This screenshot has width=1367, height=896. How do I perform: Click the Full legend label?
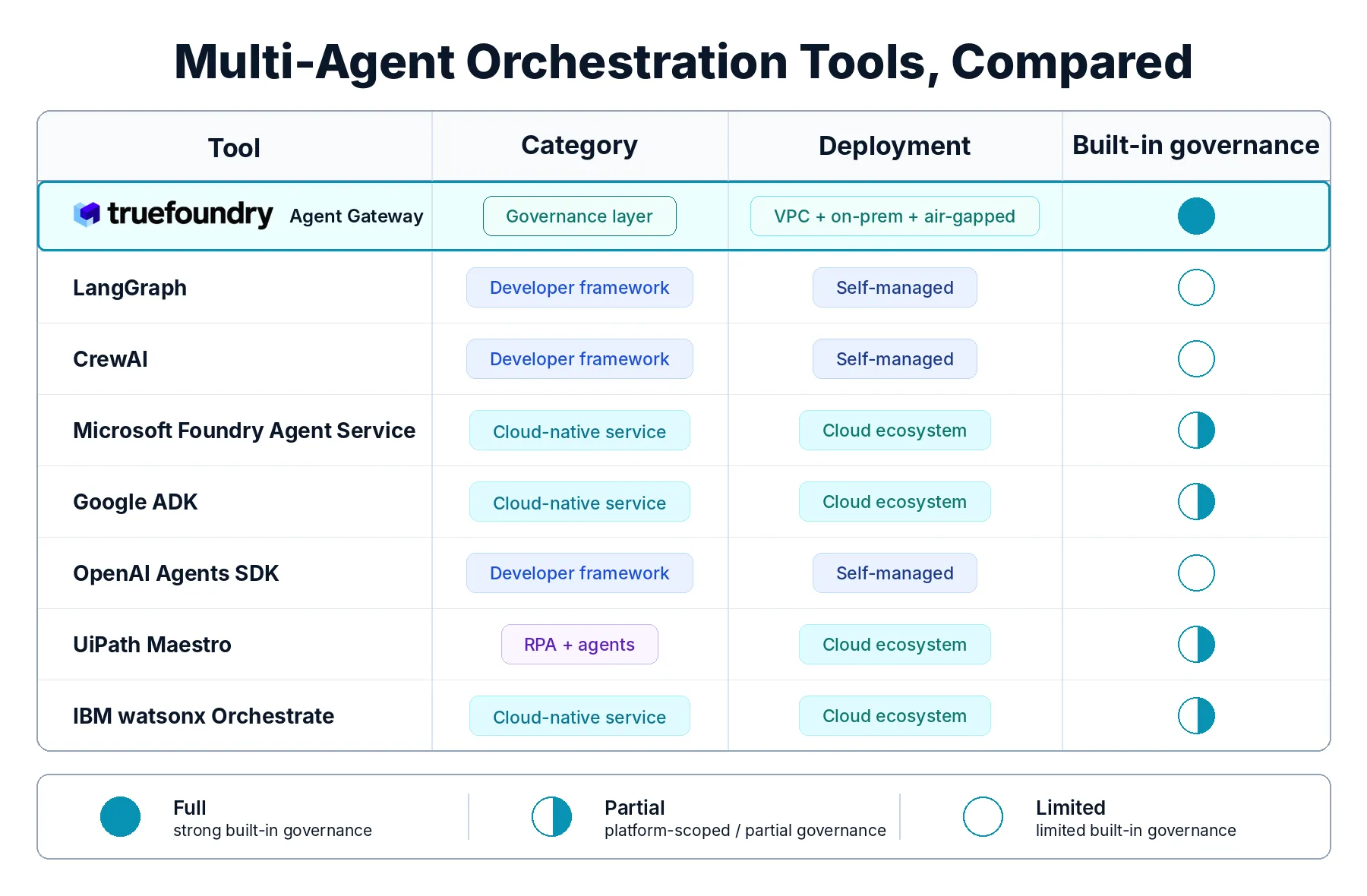click(189, 807)
